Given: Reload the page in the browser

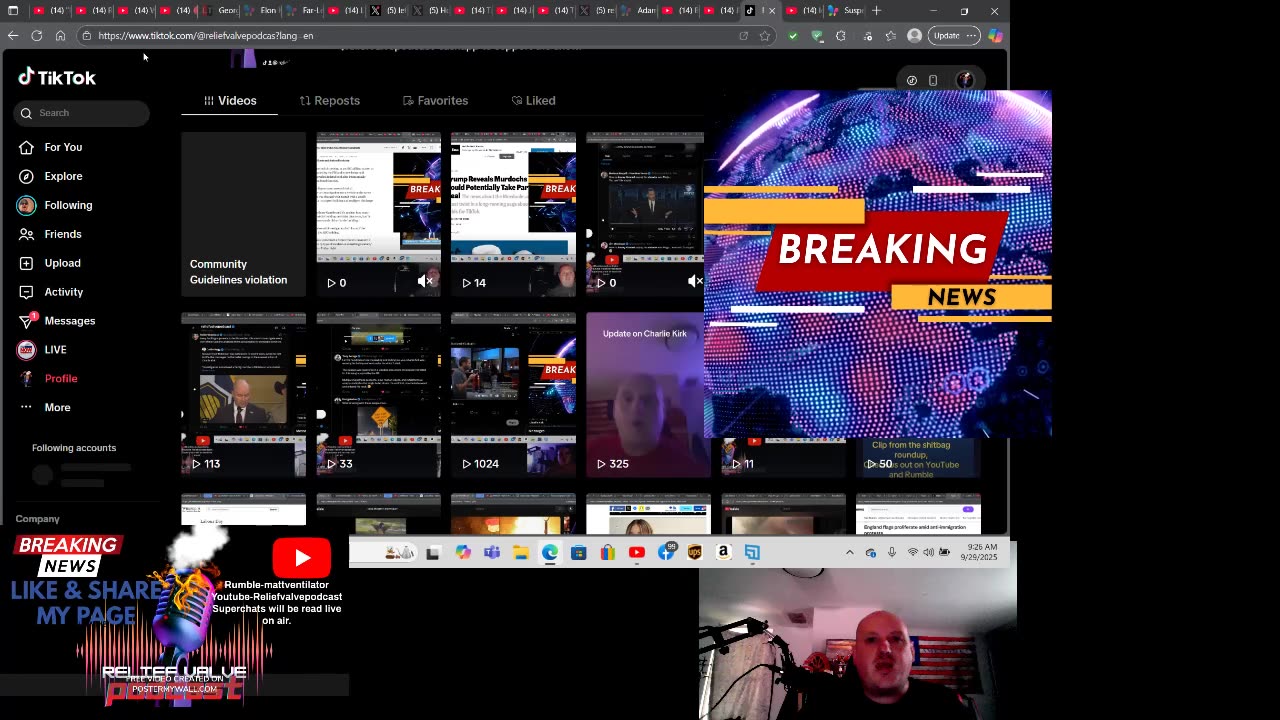Looking at the screenshot, I should click(x=37, y=35).
